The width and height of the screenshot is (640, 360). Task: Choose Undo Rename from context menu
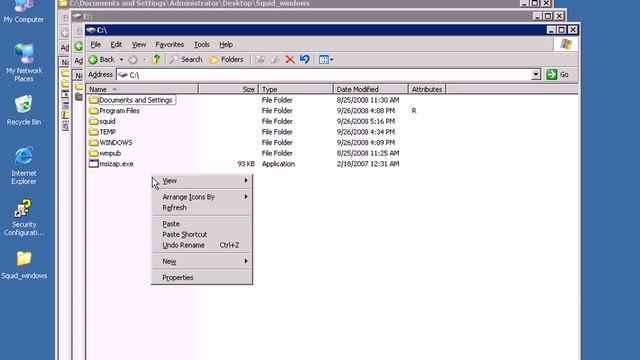202,245
